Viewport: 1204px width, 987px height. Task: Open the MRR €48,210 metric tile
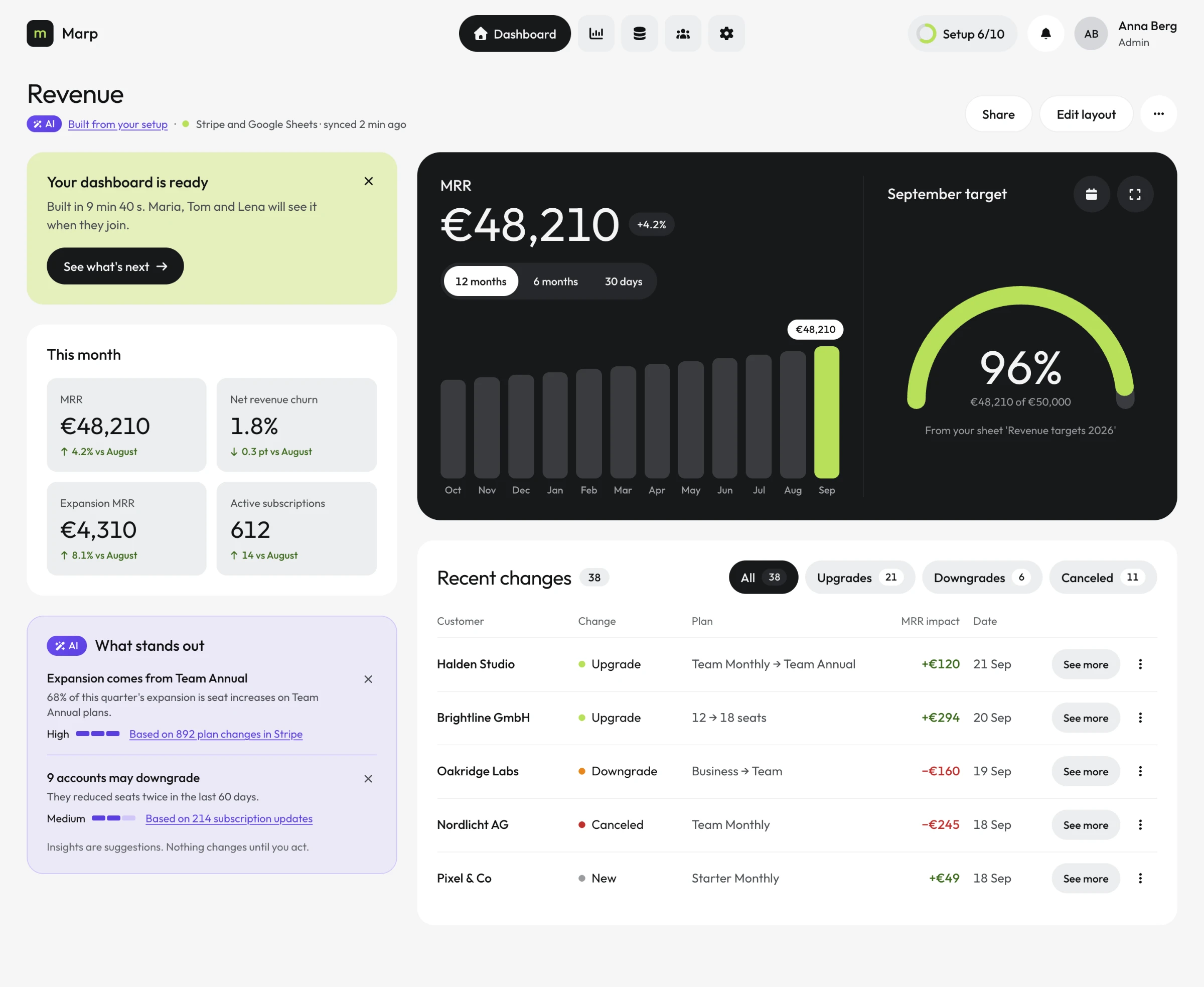126,425
